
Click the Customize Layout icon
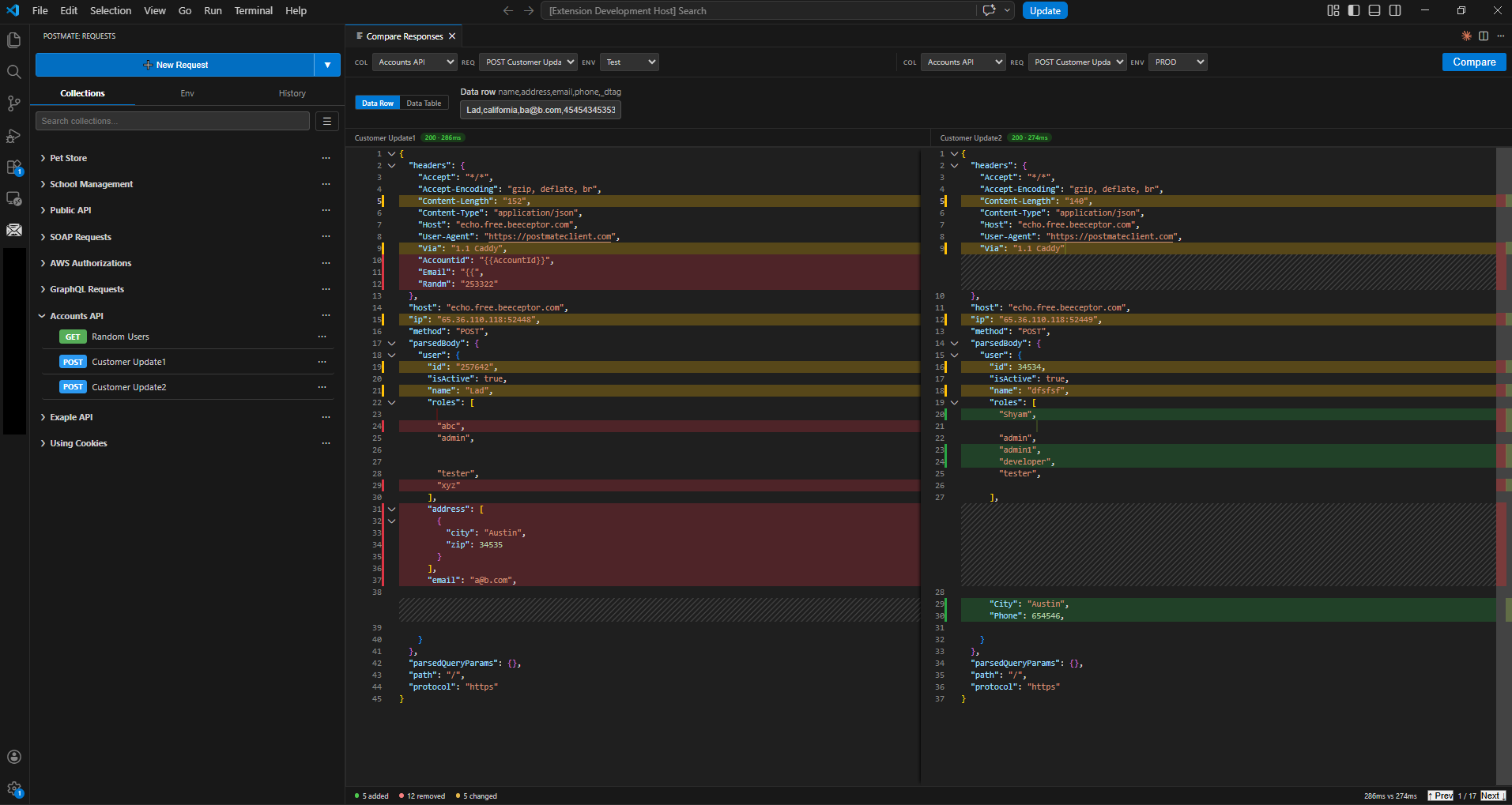pos(1333,10)
